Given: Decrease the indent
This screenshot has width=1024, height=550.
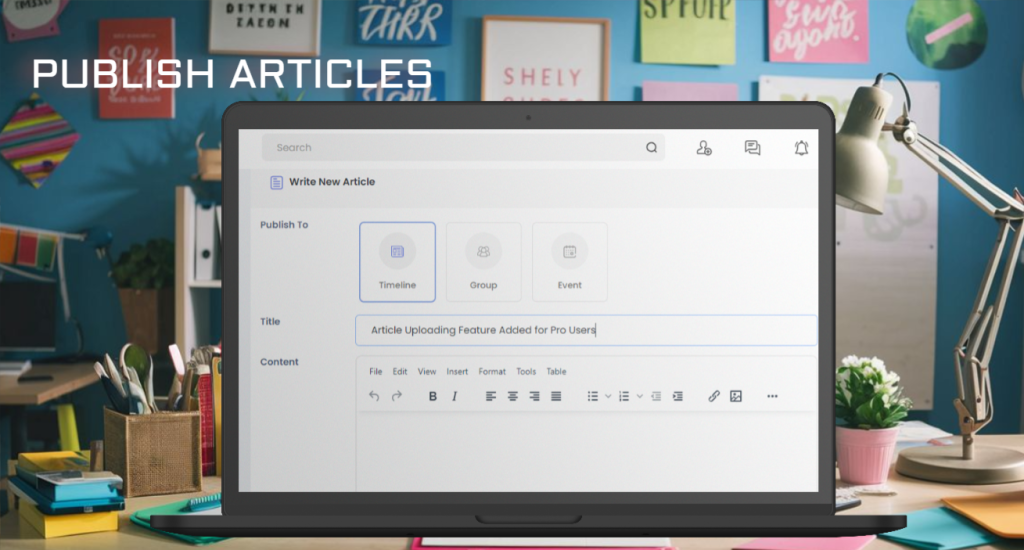Looking at the screenshot, I should (656, 396).
